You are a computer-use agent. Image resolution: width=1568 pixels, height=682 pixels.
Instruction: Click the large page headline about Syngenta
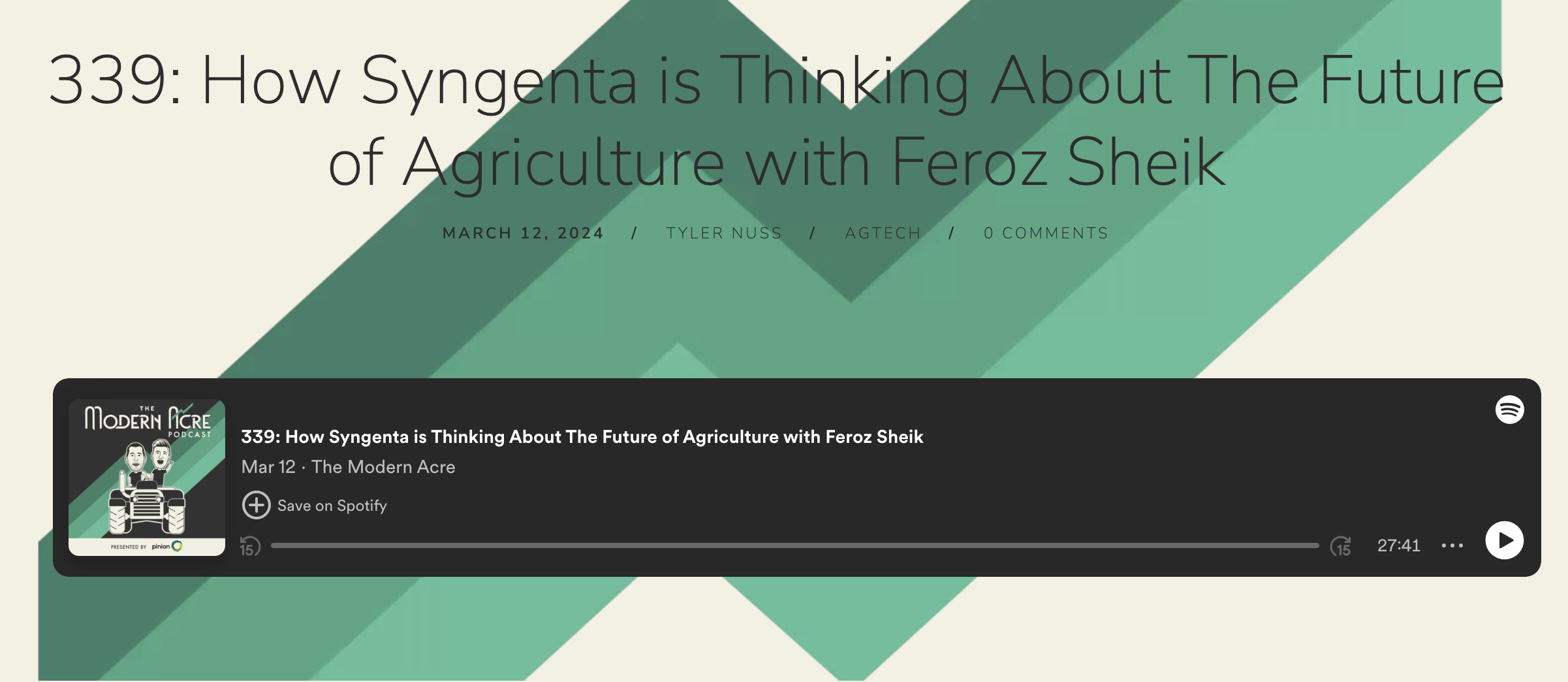click(777, 121)
